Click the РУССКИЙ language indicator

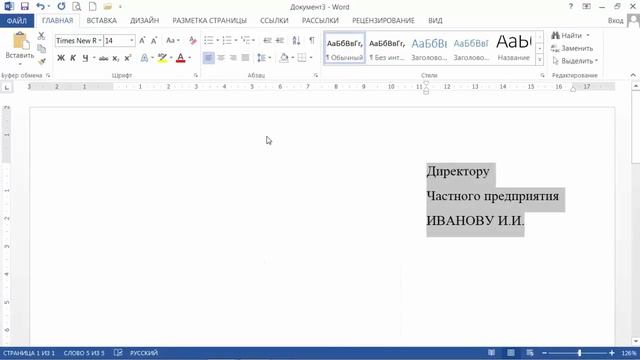144,353
